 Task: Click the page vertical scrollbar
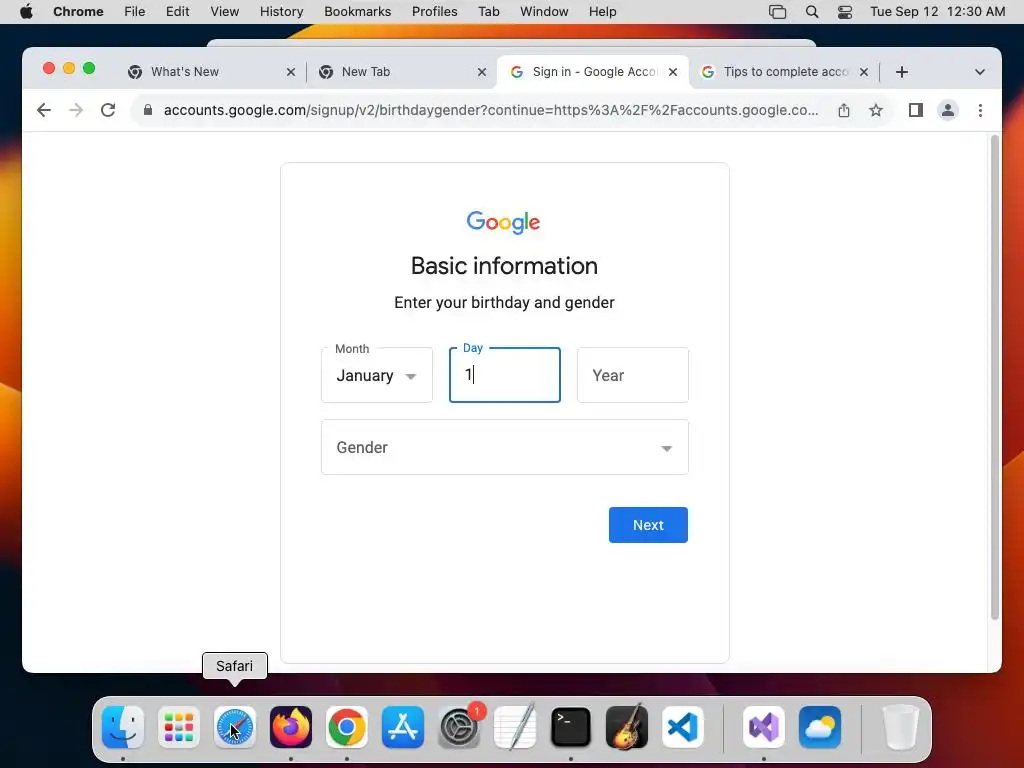pos(995,377)
